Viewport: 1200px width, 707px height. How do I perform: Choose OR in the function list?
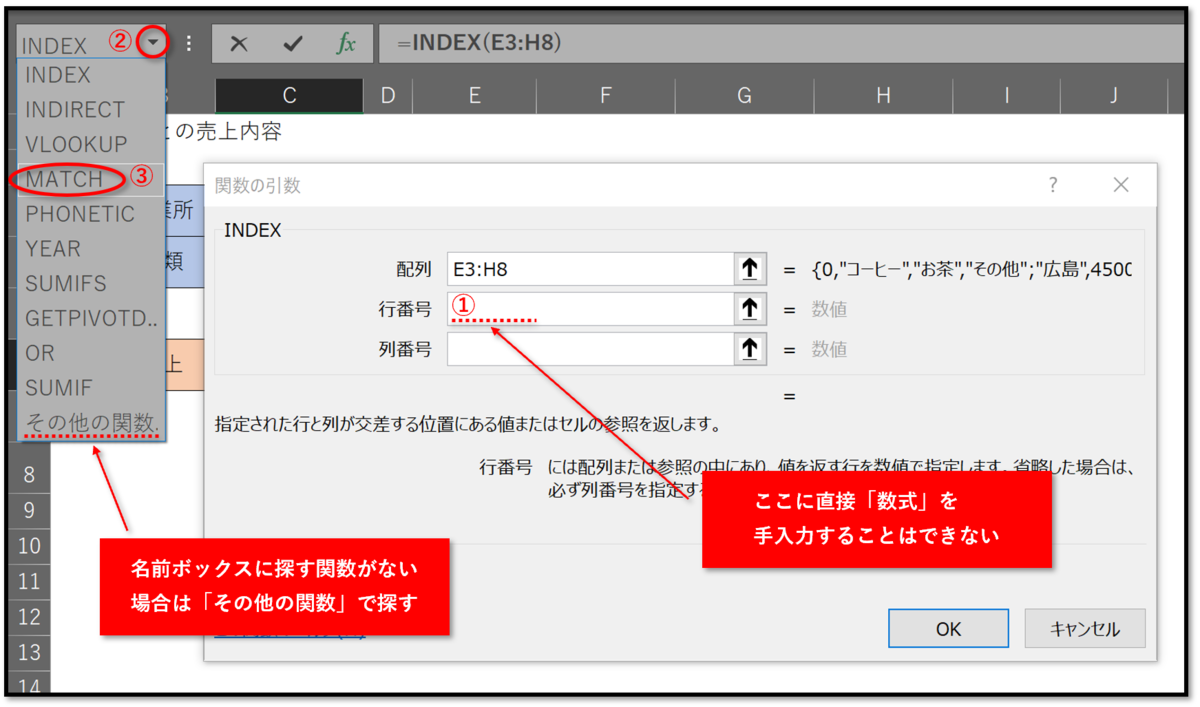coord(91,353)
